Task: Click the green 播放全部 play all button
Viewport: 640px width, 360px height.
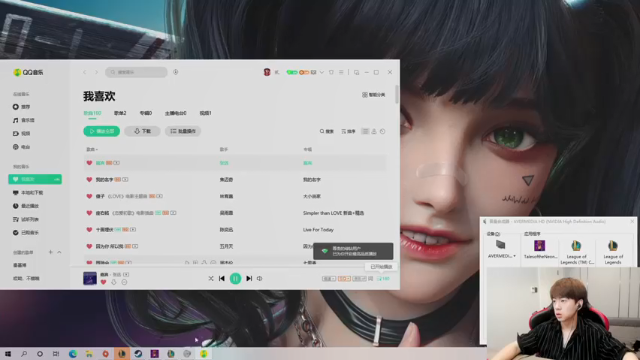Action: click(102, 131)
